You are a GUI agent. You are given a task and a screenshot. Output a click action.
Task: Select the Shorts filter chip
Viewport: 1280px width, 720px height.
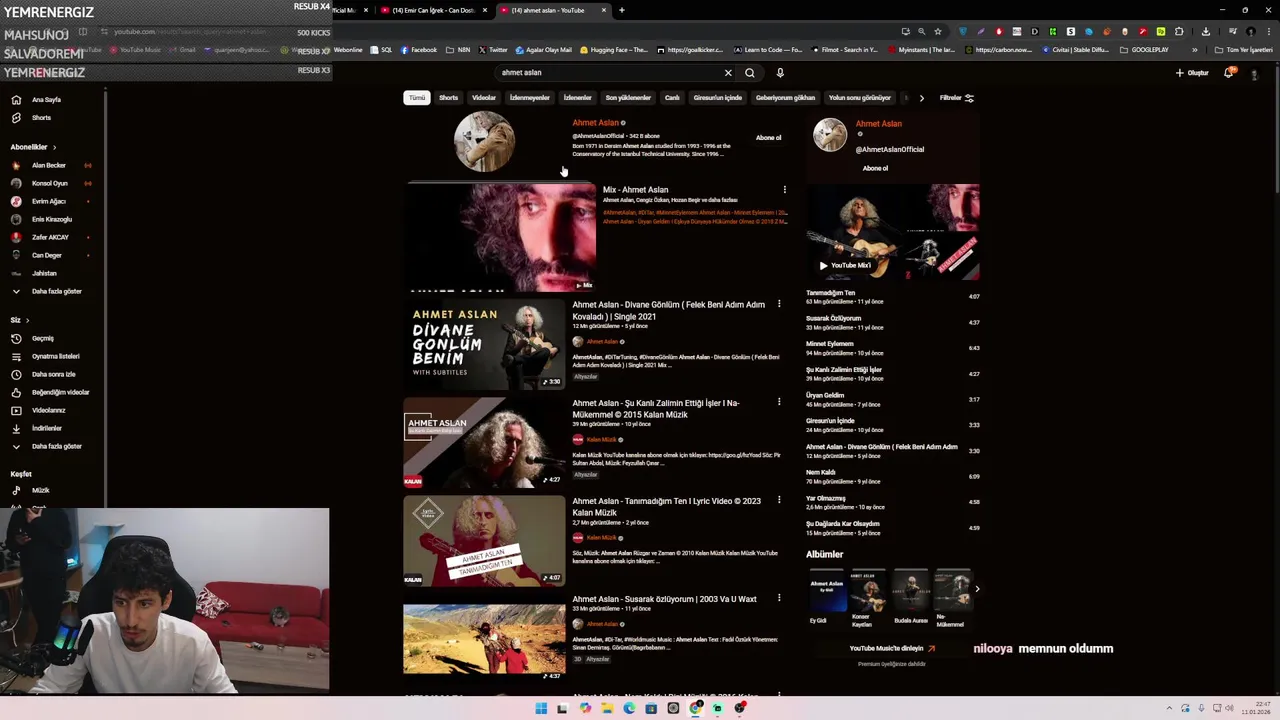[x=448, y=98]
